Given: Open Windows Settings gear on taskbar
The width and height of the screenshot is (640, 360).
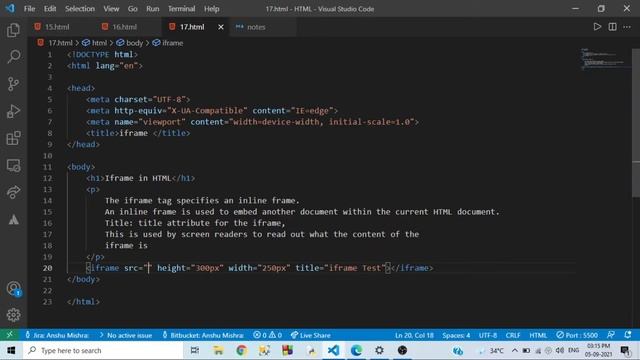Looking at the screenshot, I should click(x=379, y=351).
